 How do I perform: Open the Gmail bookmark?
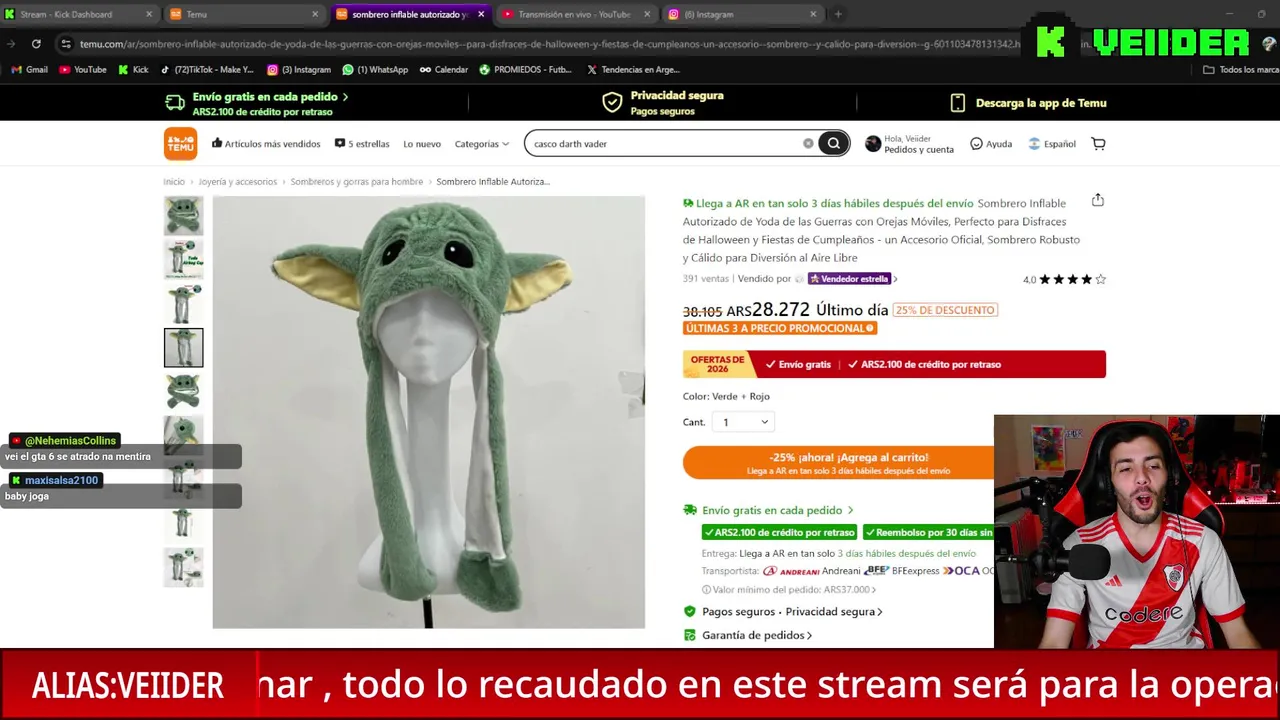(29, 70)
